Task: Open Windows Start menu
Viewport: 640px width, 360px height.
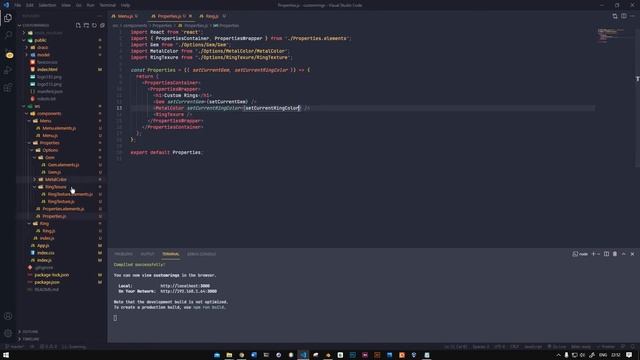Action: tap(6, 355)
